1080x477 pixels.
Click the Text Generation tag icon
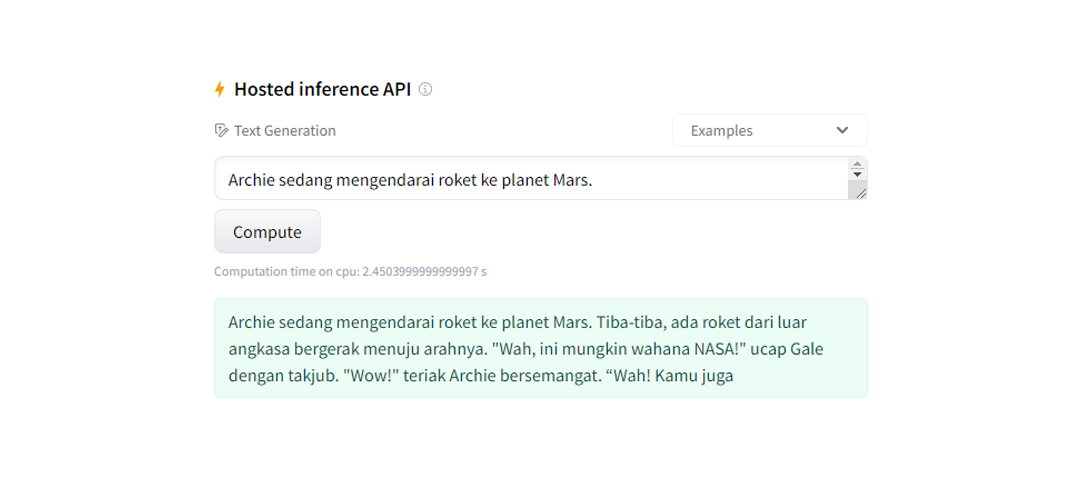(221, 130)
